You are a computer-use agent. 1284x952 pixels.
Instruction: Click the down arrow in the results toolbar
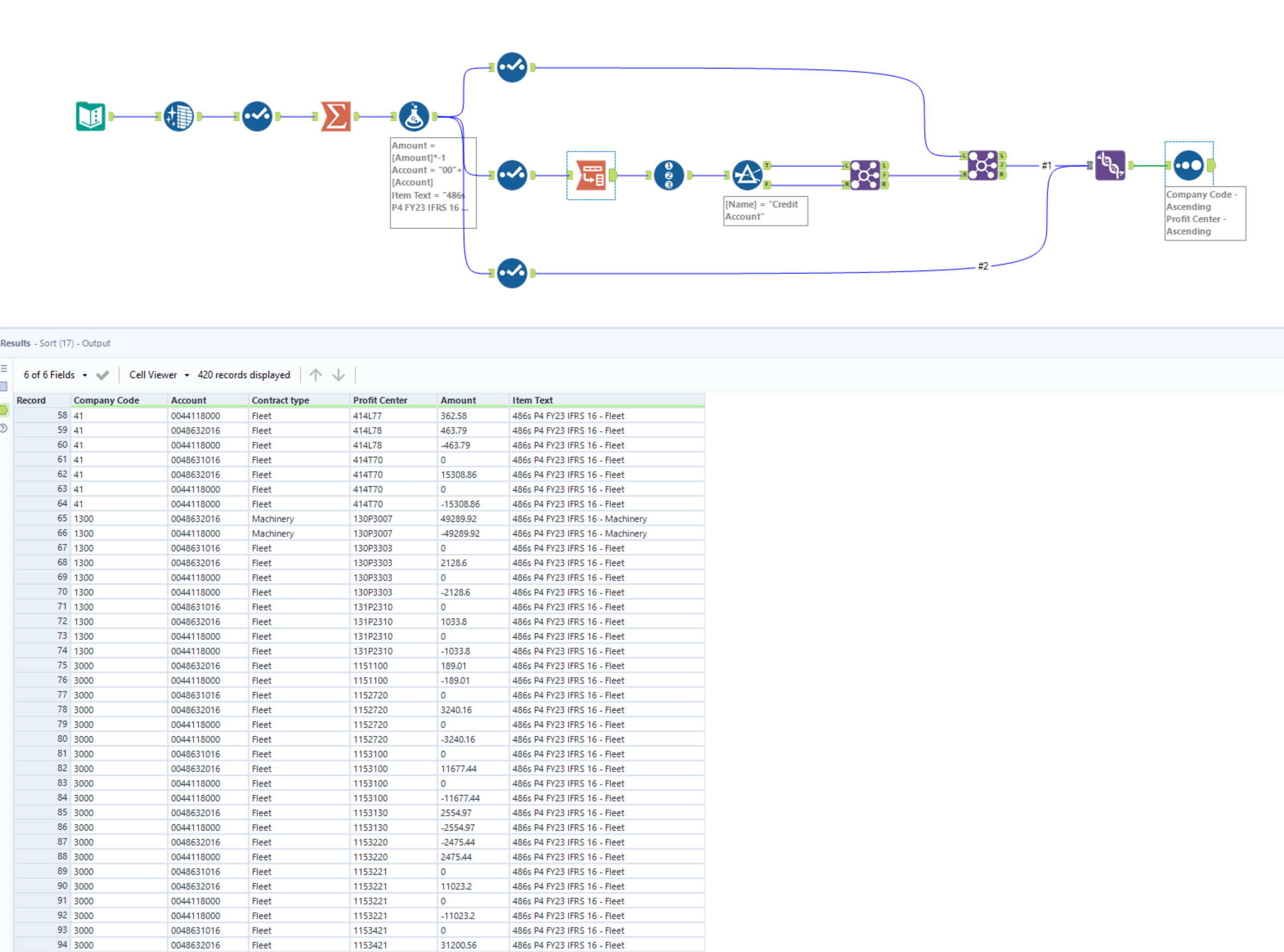pos(339,375)
